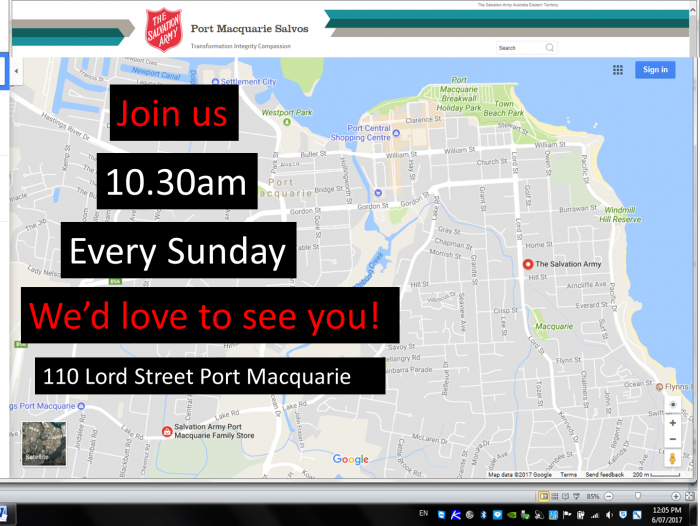Screen dimensions: 700x526
Task: Open the Google apps grid icon
Action: click(x=618, y=70)
